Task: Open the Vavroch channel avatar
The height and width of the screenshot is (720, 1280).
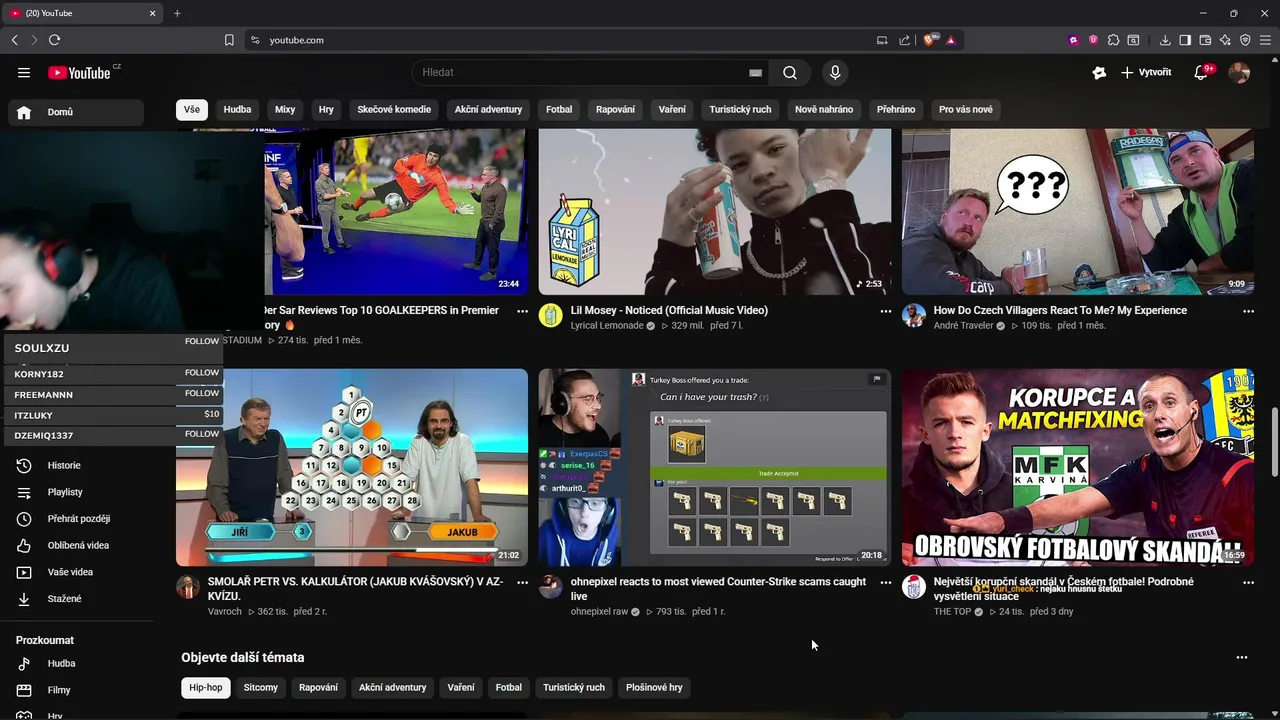Action: pos(188,587)
